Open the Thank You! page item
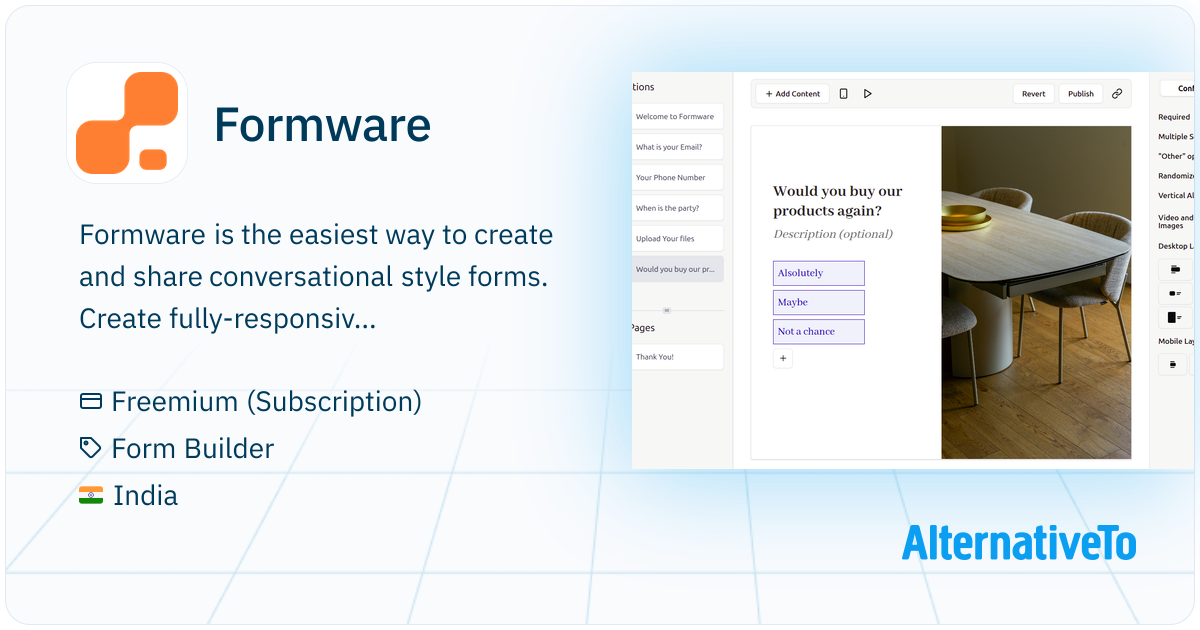 click(x=677, y=357)
